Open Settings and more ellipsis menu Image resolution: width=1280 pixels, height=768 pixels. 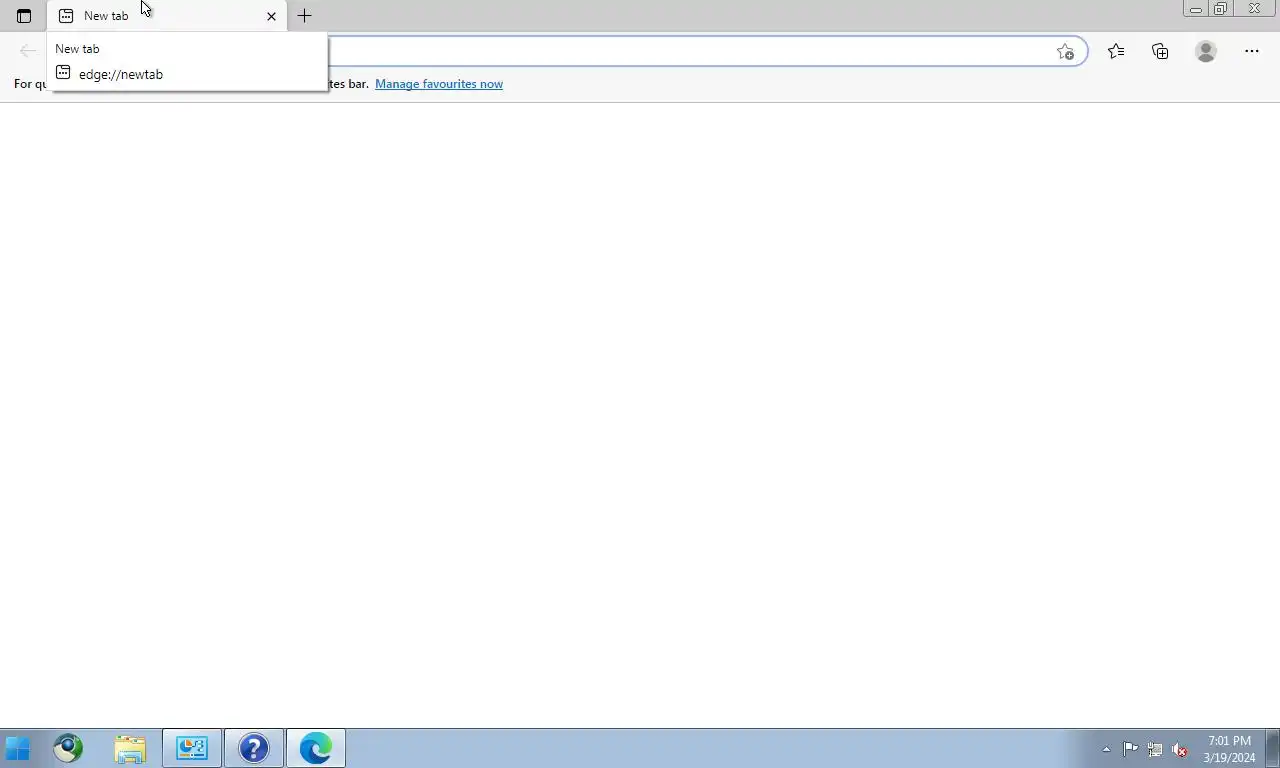pos(1252,51)
